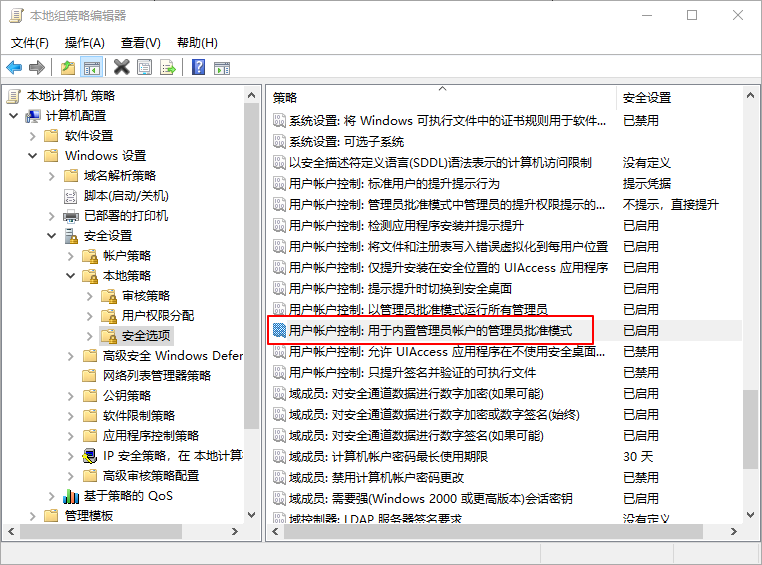This screenshot has width=762, height=565.
Task: Select 用户权限分配 in the tree
Action: point(157,316)
